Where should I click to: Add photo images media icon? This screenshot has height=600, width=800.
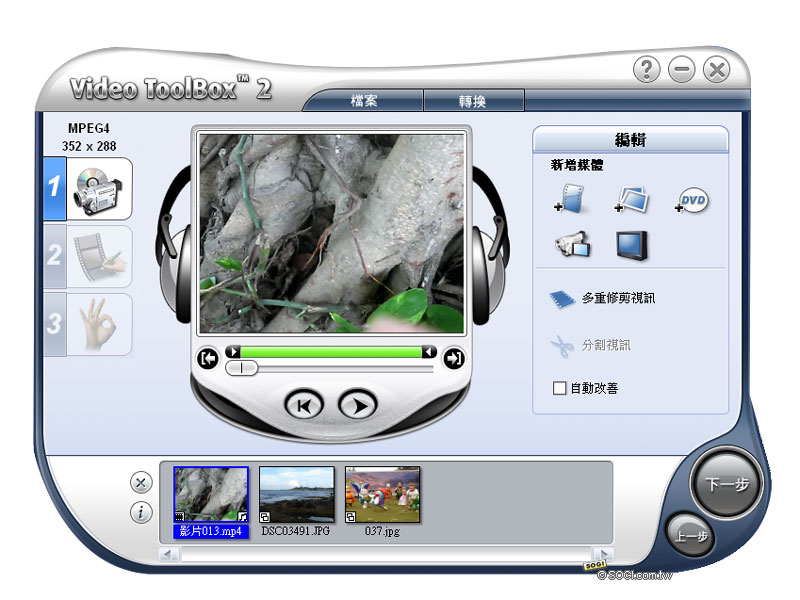[x=632, y=199]
